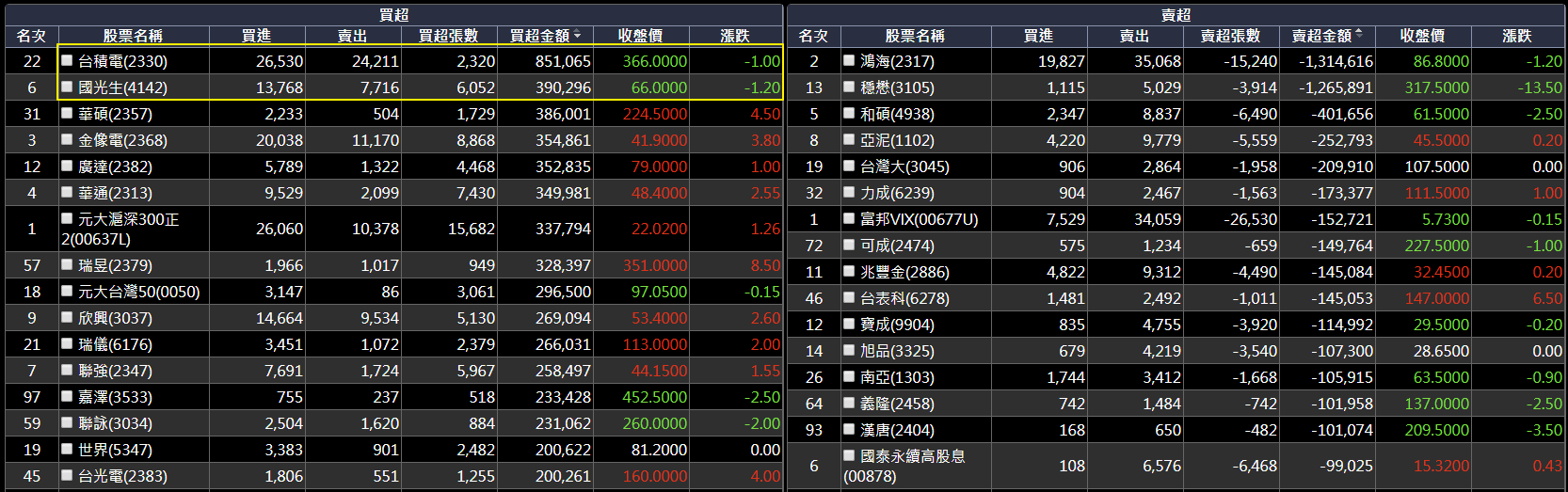Viewport: 1568px width, 492px height.
Task: Click stock name 旭品(3325)
Action: pos(897,351)
